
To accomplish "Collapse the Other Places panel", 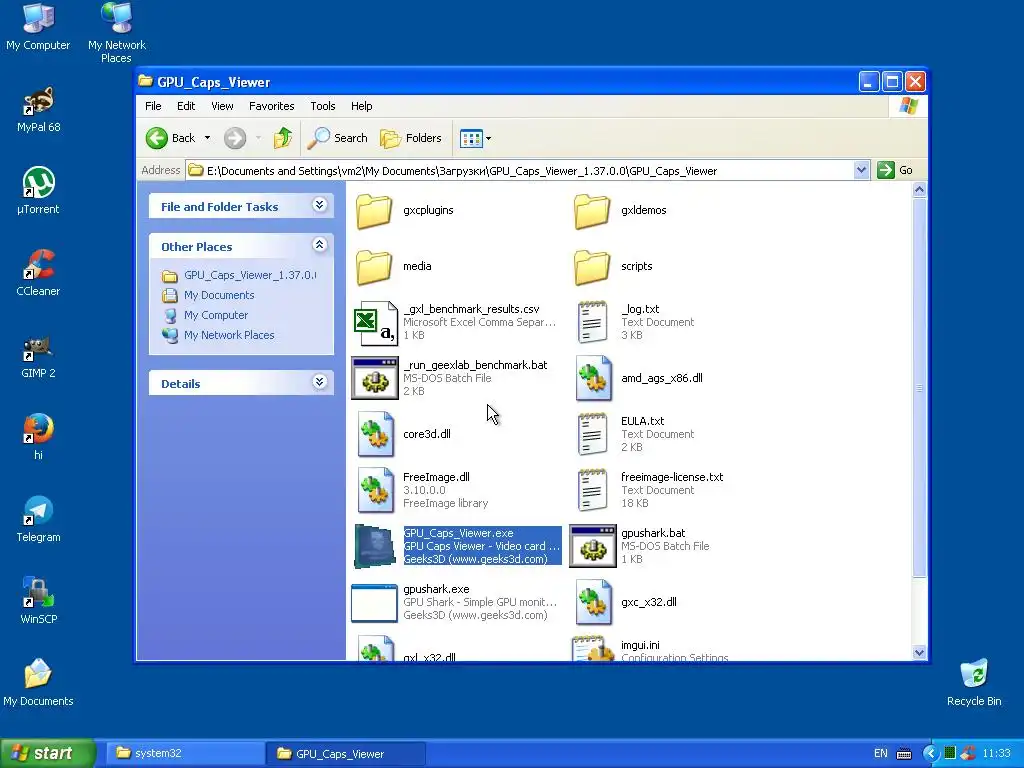I will point(319,246).
